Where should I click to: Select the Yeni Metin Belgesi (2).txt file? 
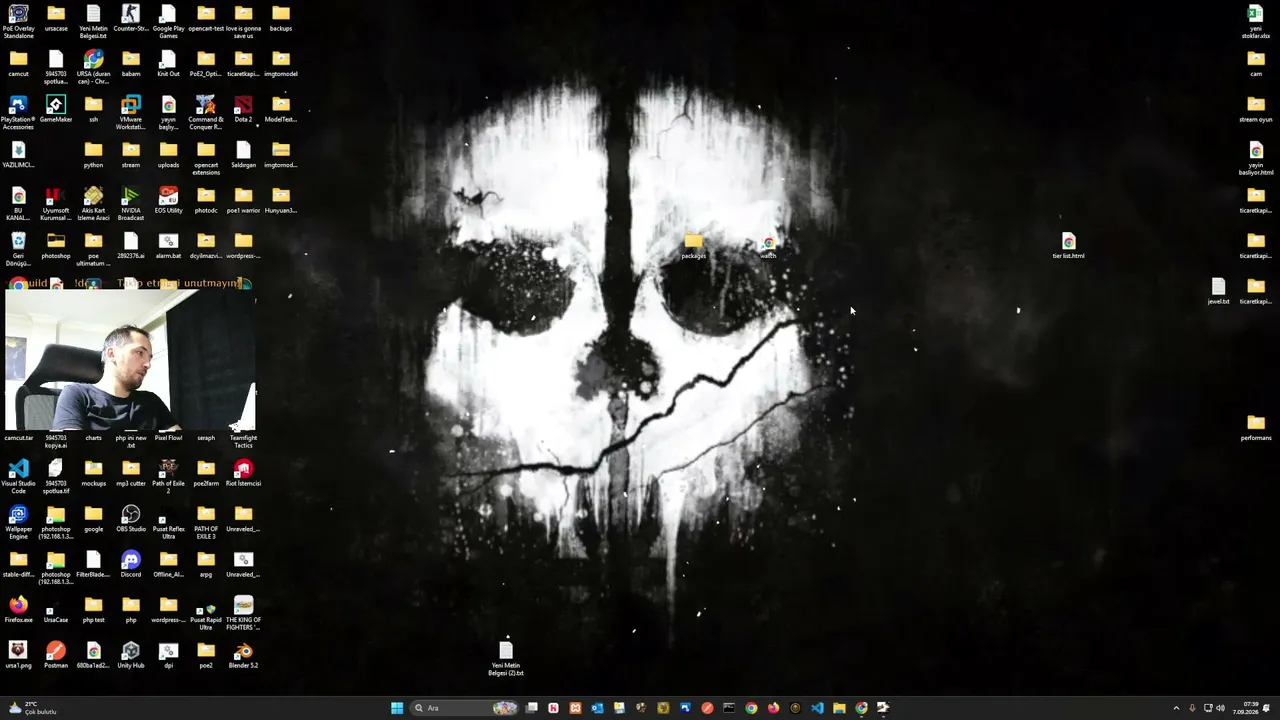coord(506,659)
